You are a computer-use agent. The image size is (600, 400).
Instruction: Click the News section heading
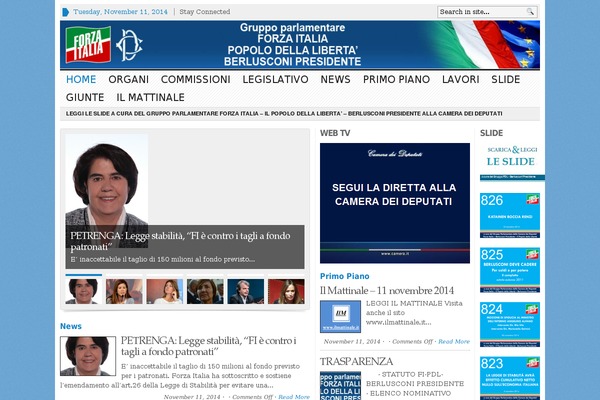(71, 326)
